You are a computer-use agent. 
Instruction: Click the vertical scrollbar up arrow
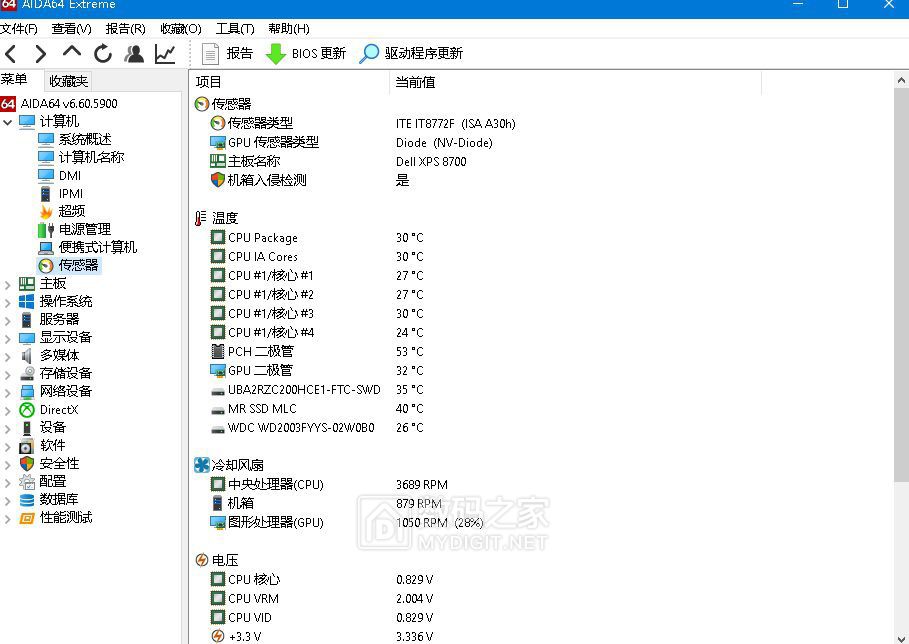pyautogui.click(x=901, y=80)
